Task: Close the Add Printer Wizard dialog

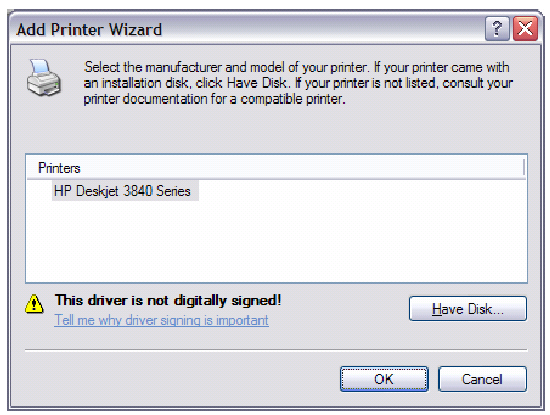Action: click(x=525, y=28)
